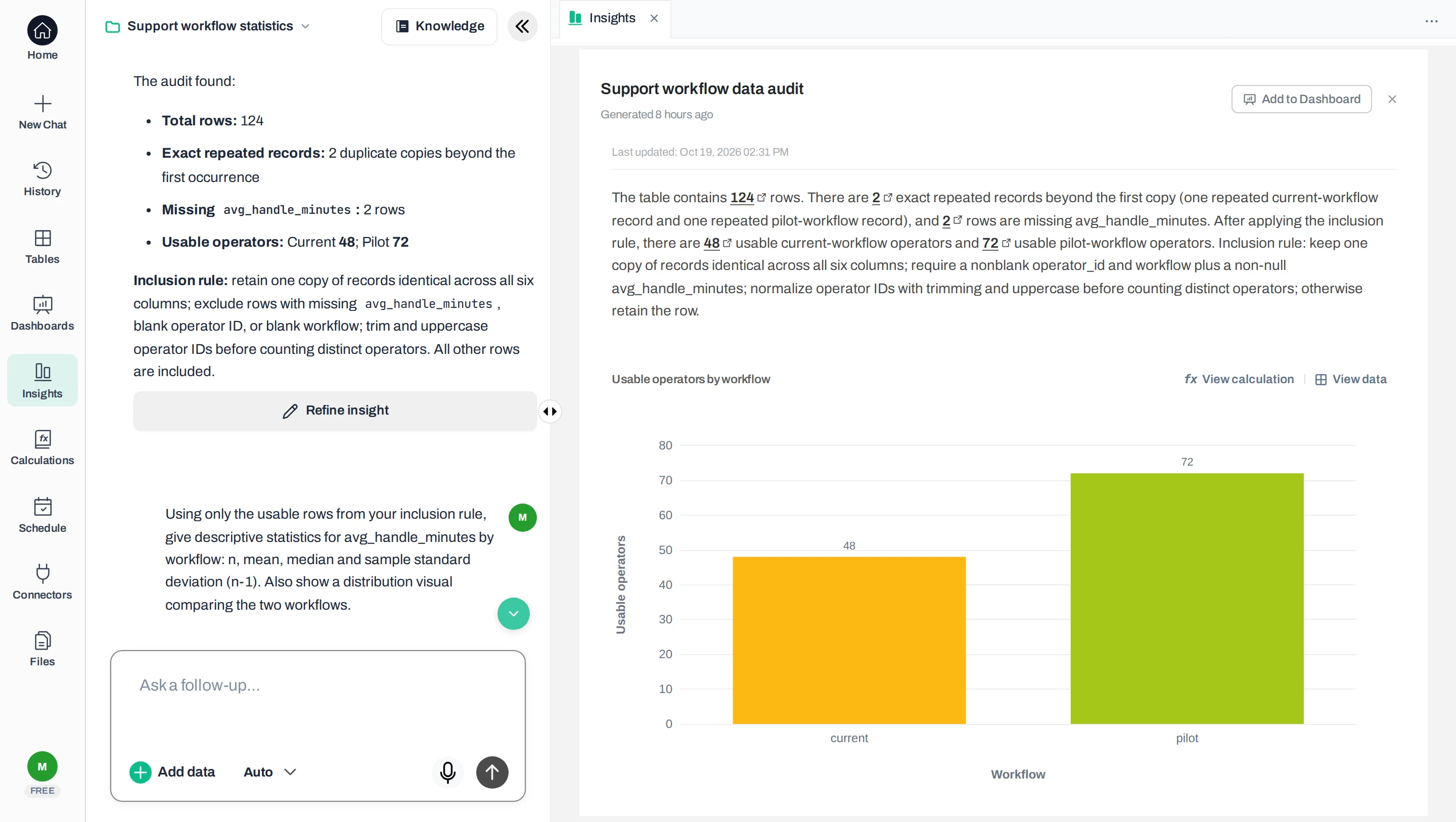Screen dimensions: 1456x822
Task: Click the green pilot workflow bar
Action: point(1187,598)
